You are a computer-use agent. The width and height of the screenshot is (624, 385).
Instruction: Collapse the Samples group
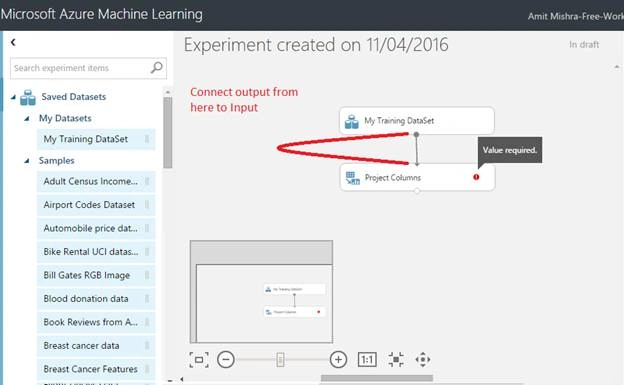27,161
